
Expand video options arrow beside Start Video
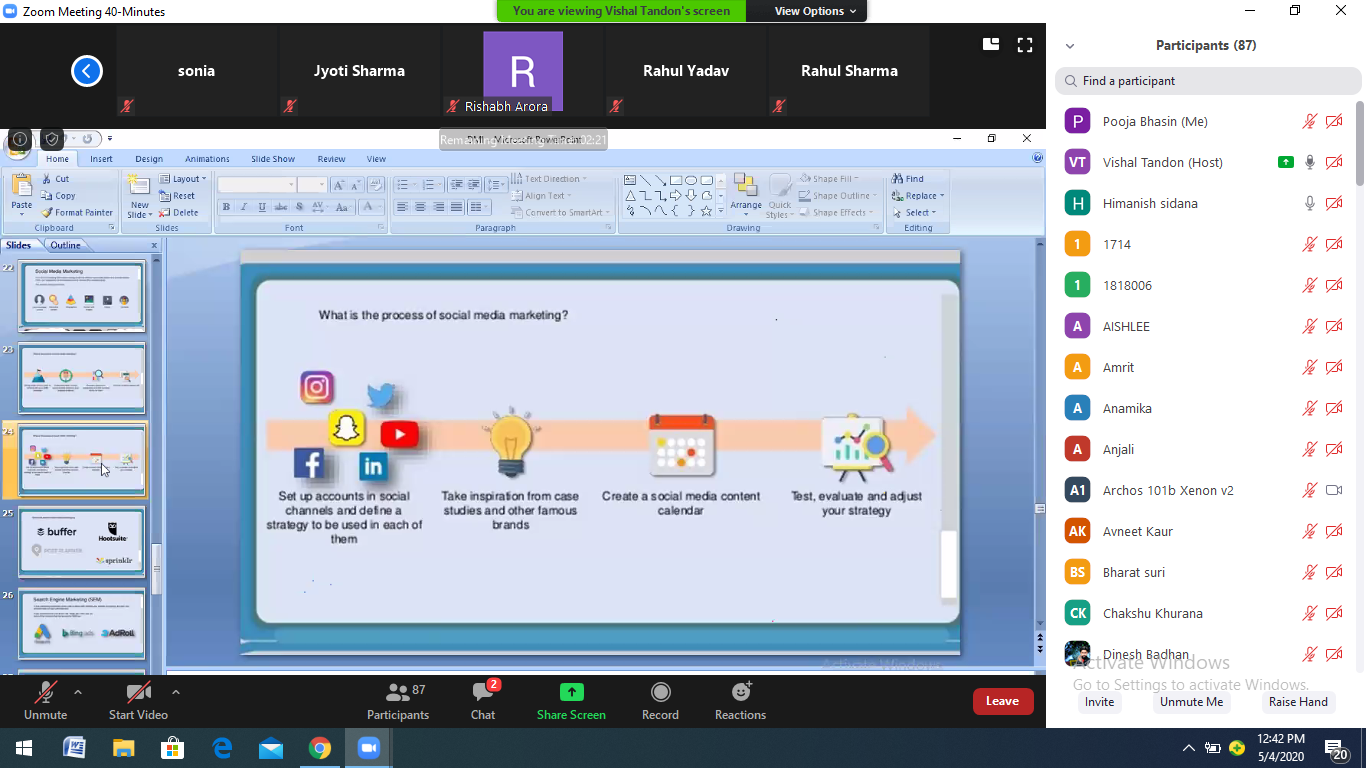click(176, 691)
